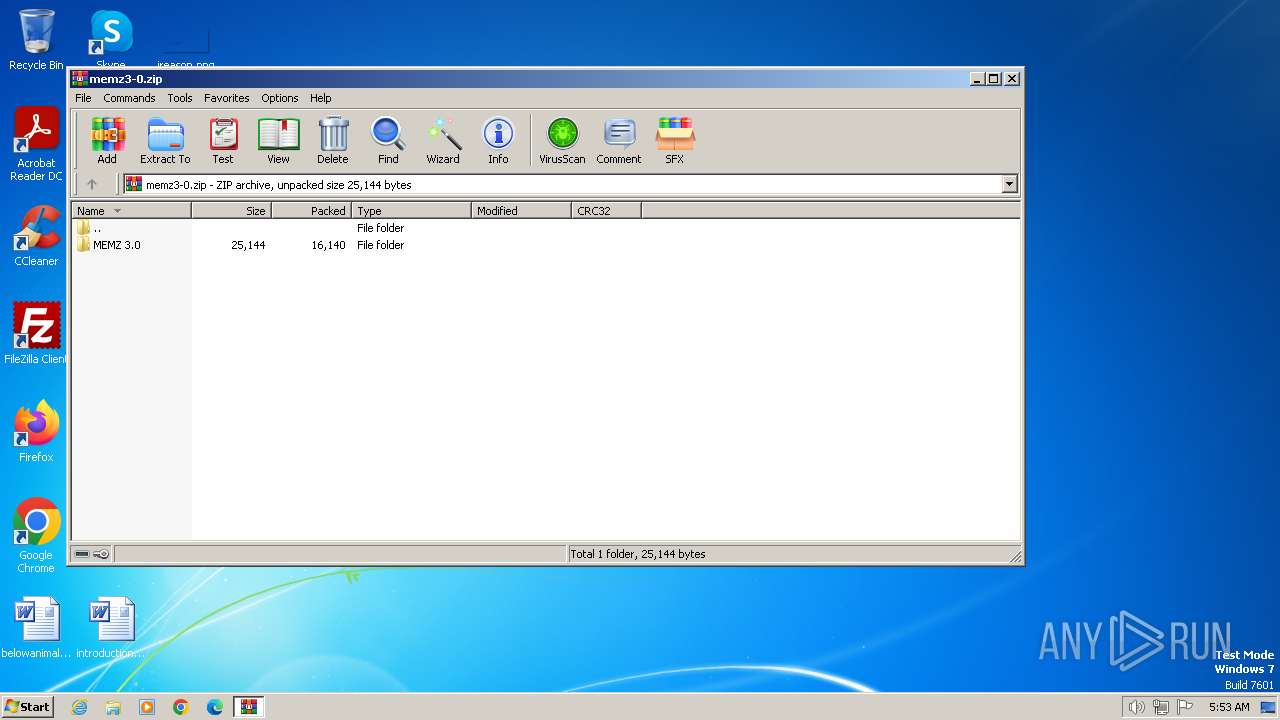Image resolution: width=1280 pixels, height=720 pixels.
Task: Click status text 'Total 1 folder, 25,144 bytes'
Action: [638, 554]
